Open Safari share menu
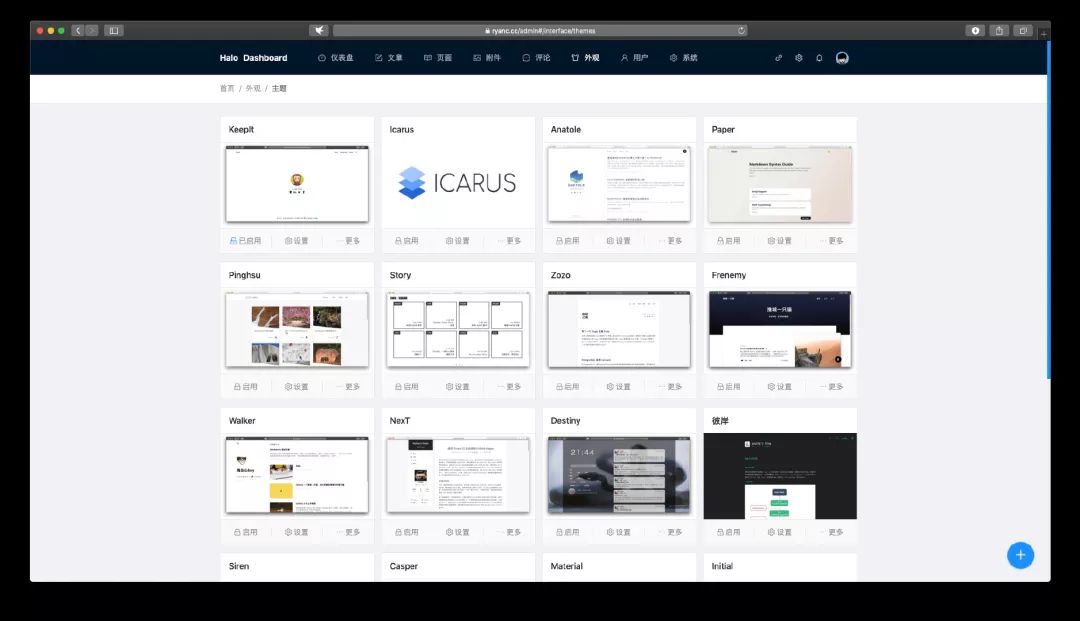This screenshot has height=621, width=1080. [999, 30]
